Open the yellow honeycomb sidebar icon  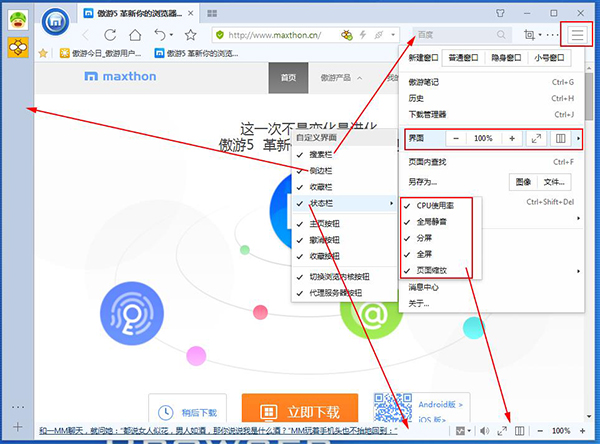pos(18,47)
